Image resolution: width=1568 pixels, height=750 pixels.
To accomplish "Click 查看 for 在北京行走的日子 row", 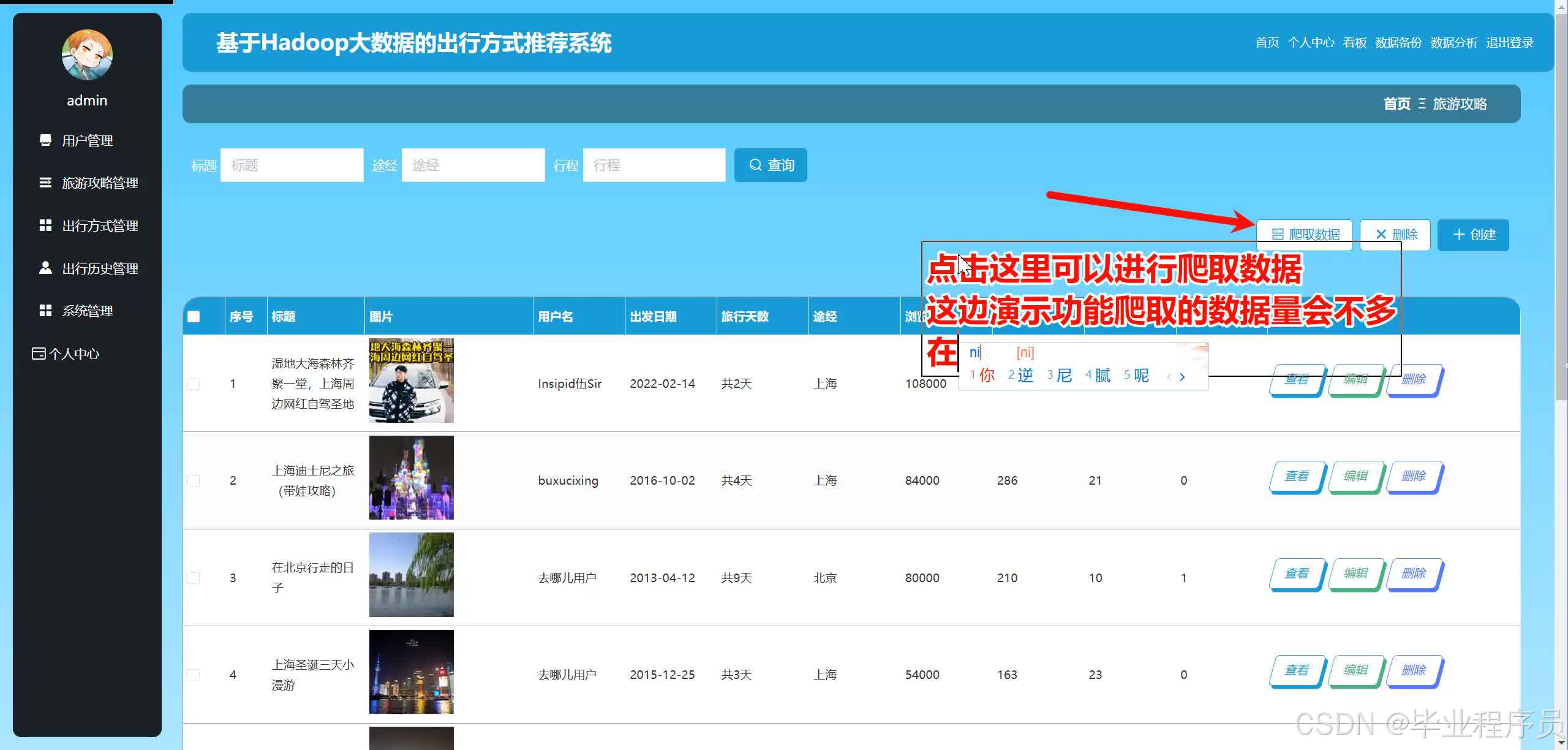I will (x=1297, y=574).
